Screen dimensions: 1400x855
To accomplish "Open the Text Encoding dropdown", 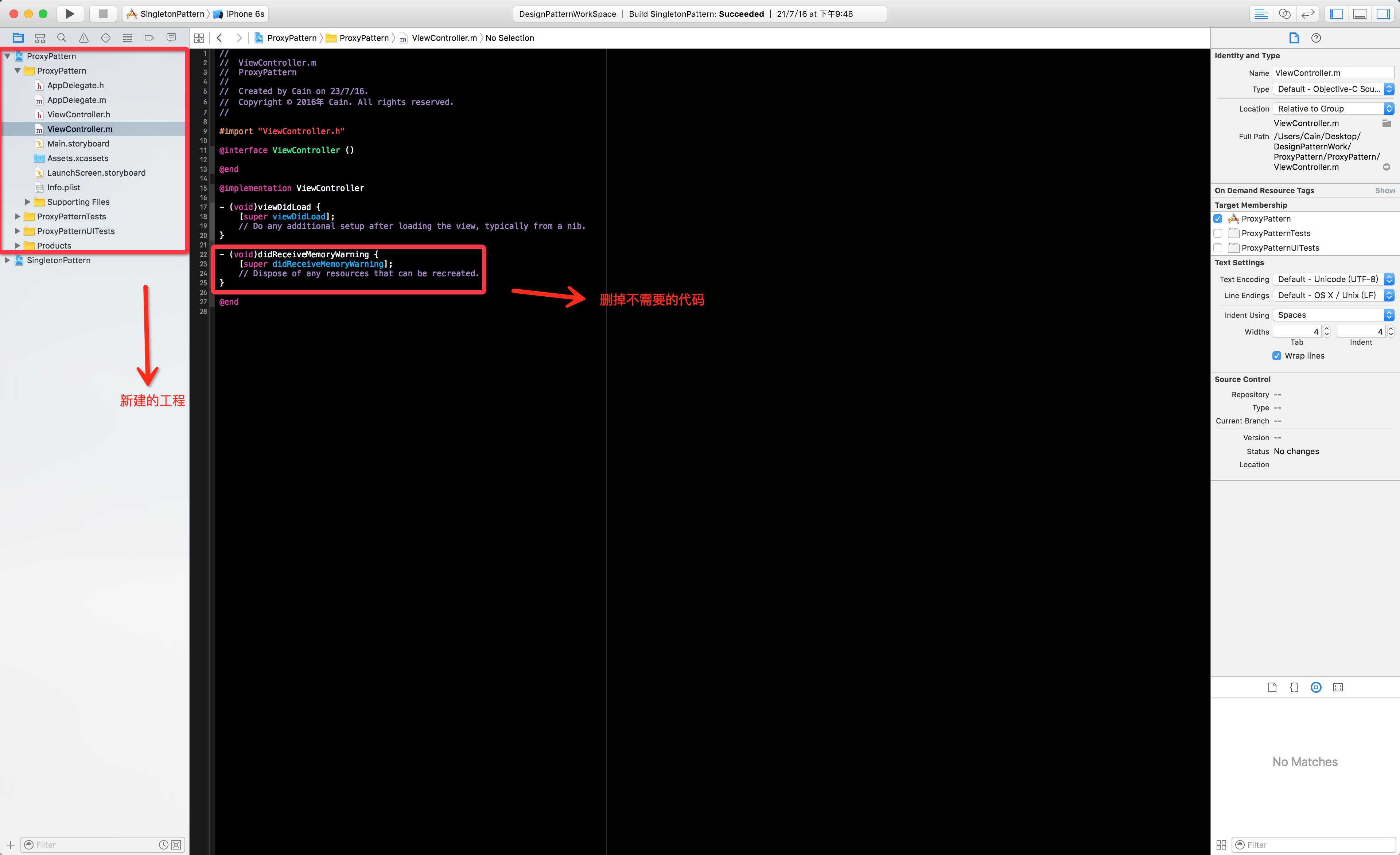I will (x=1333, y=279).
